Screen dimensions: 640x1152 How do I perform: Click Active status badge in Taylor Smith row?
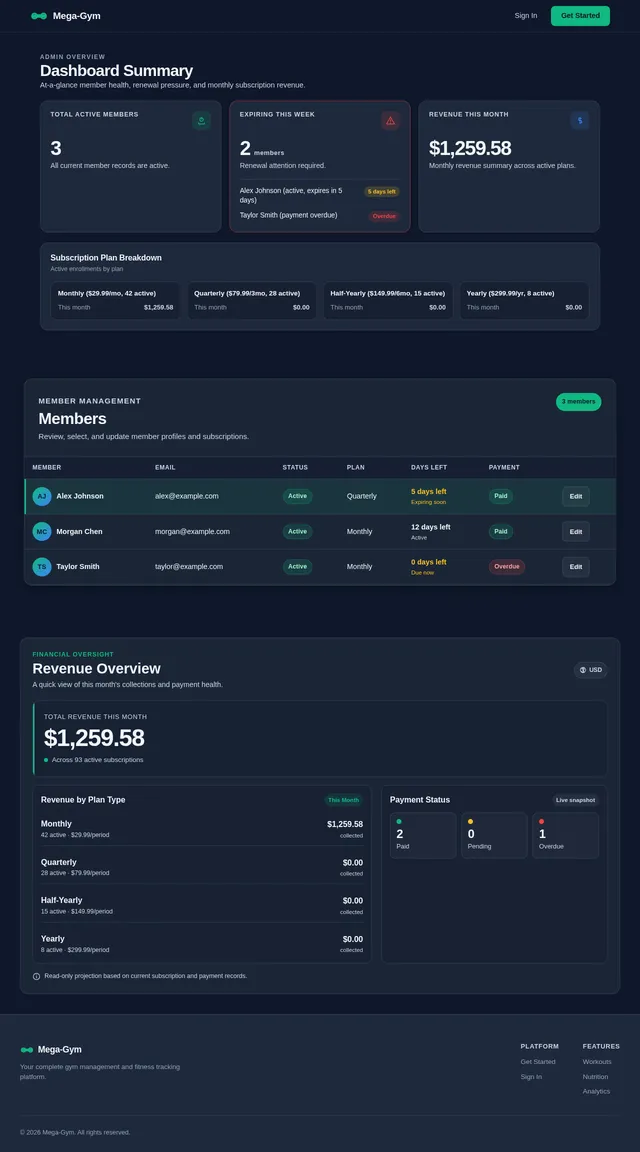298,566
